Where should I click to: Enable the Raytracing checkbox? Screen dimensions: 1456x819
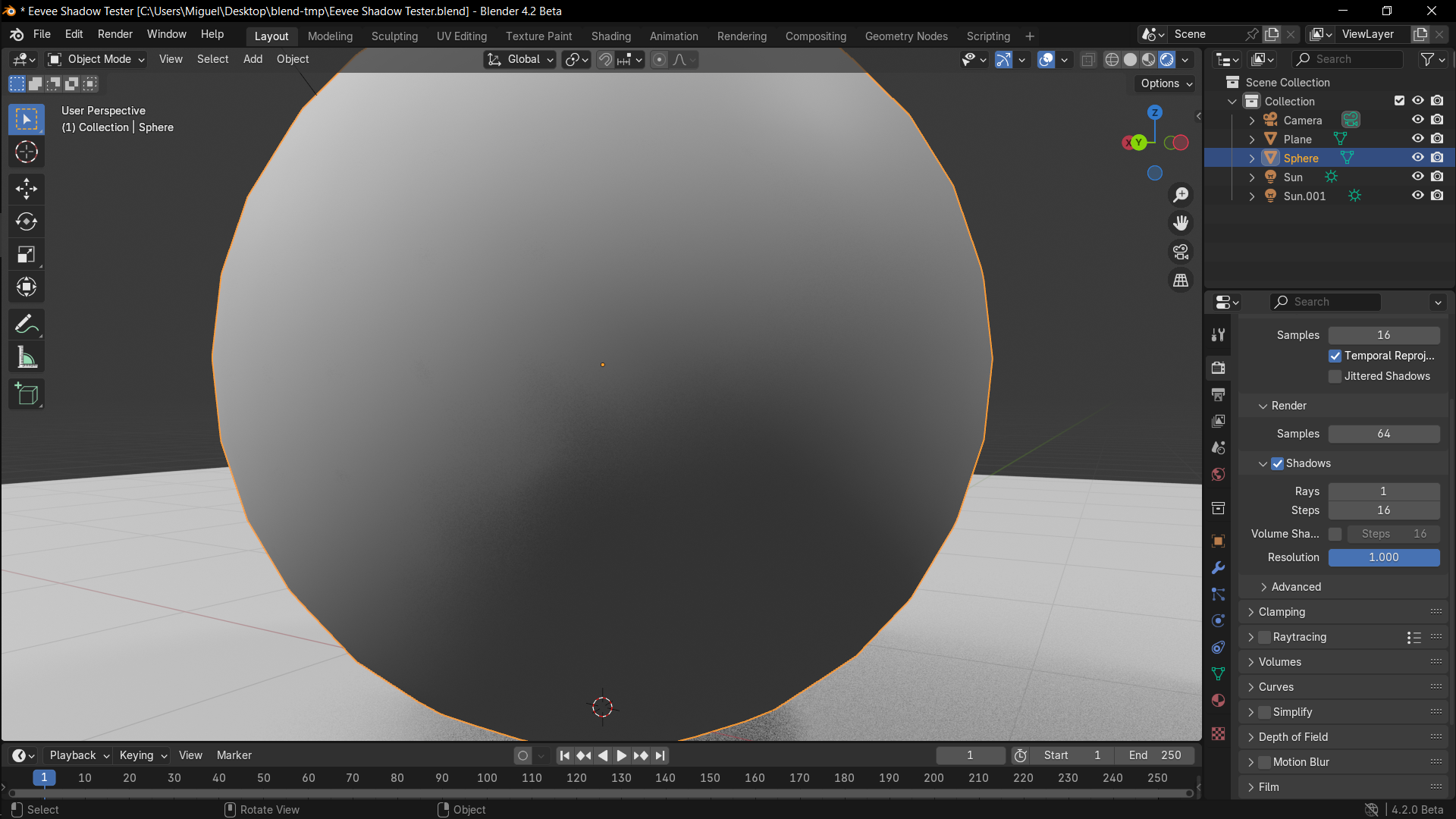pos(1264,637)
